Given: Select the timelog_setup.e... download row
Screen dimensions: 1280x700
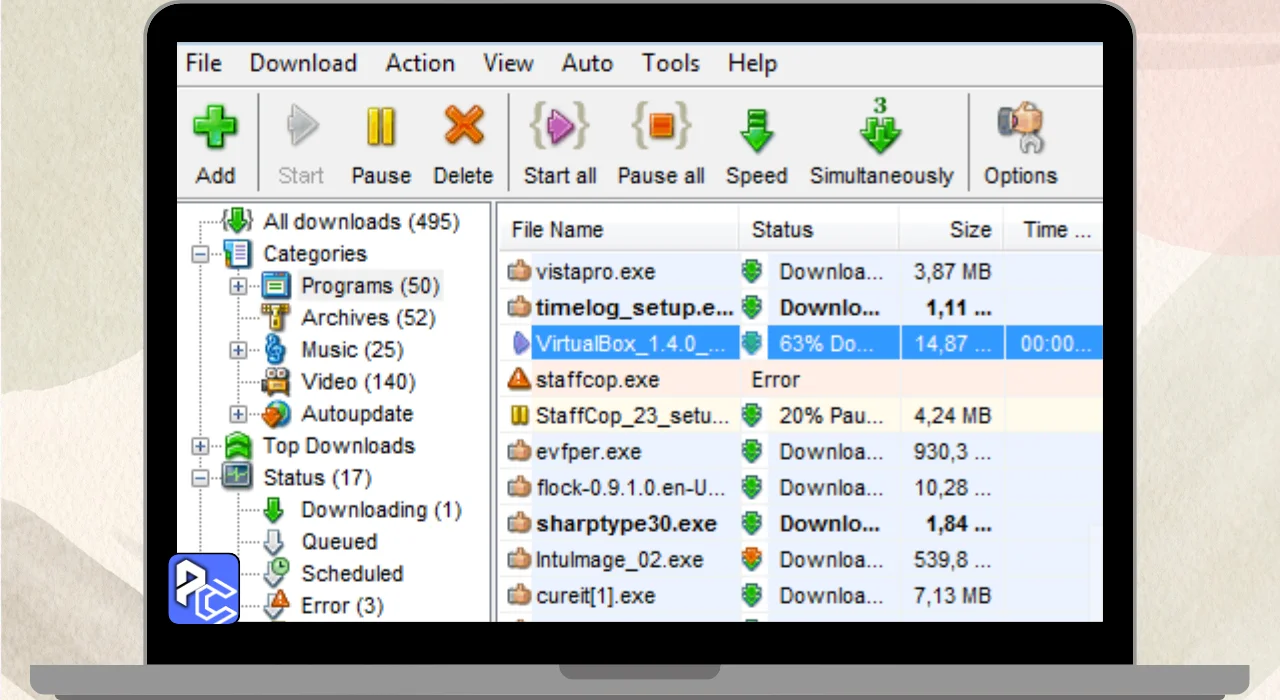Looking at the screenshot, I should point(800,307).
